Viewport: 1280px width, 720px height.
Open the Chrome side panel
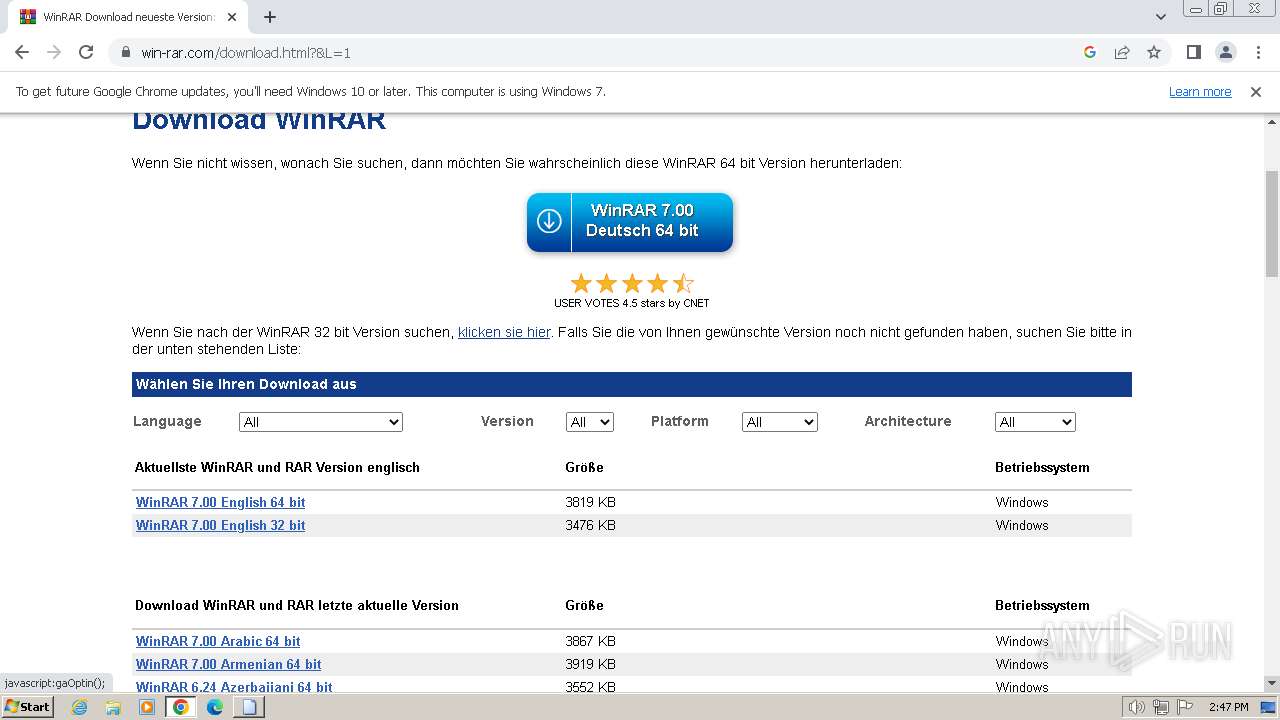click(1194, 52)
